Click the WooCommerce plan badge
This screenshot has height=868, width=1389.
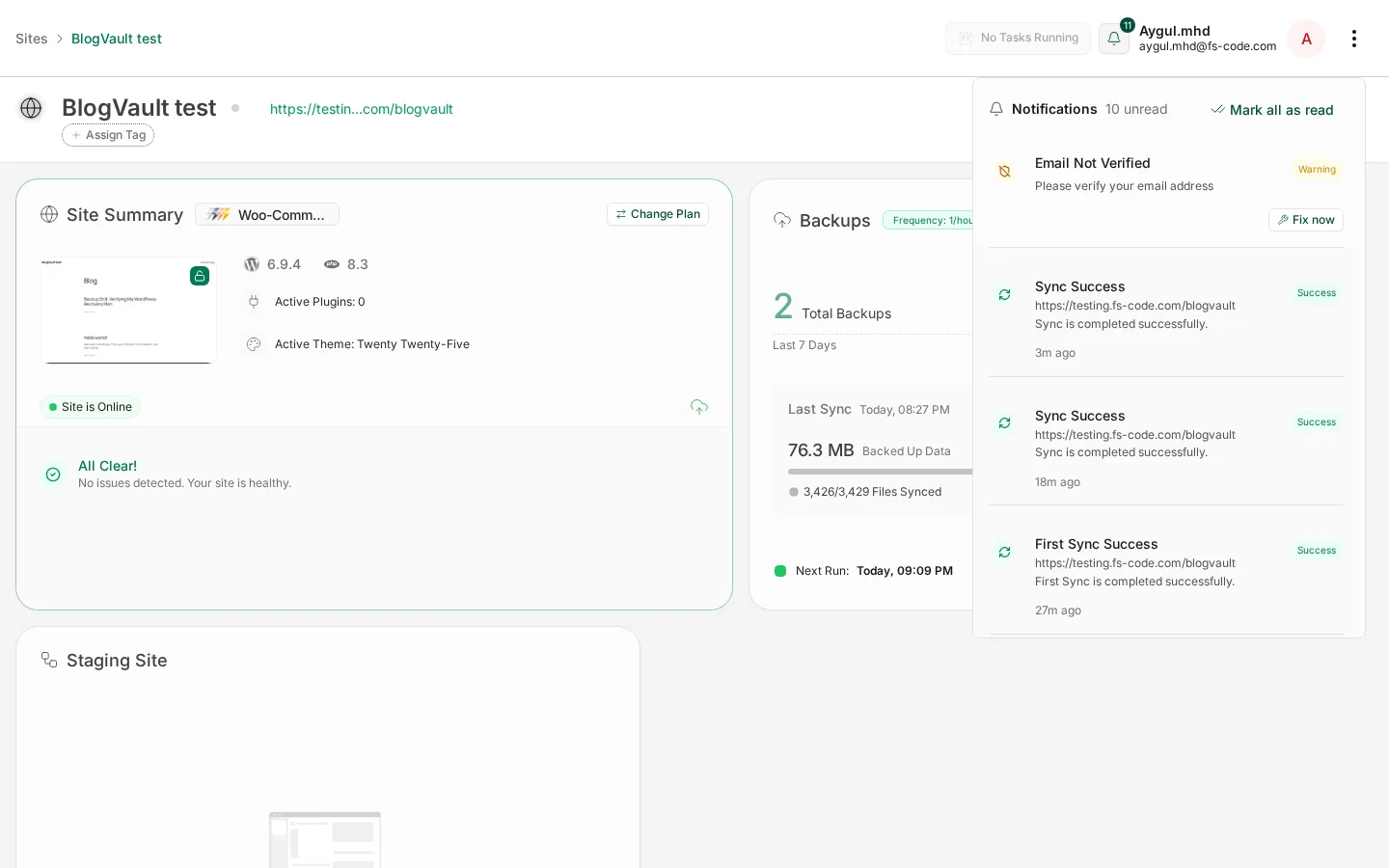267,214
